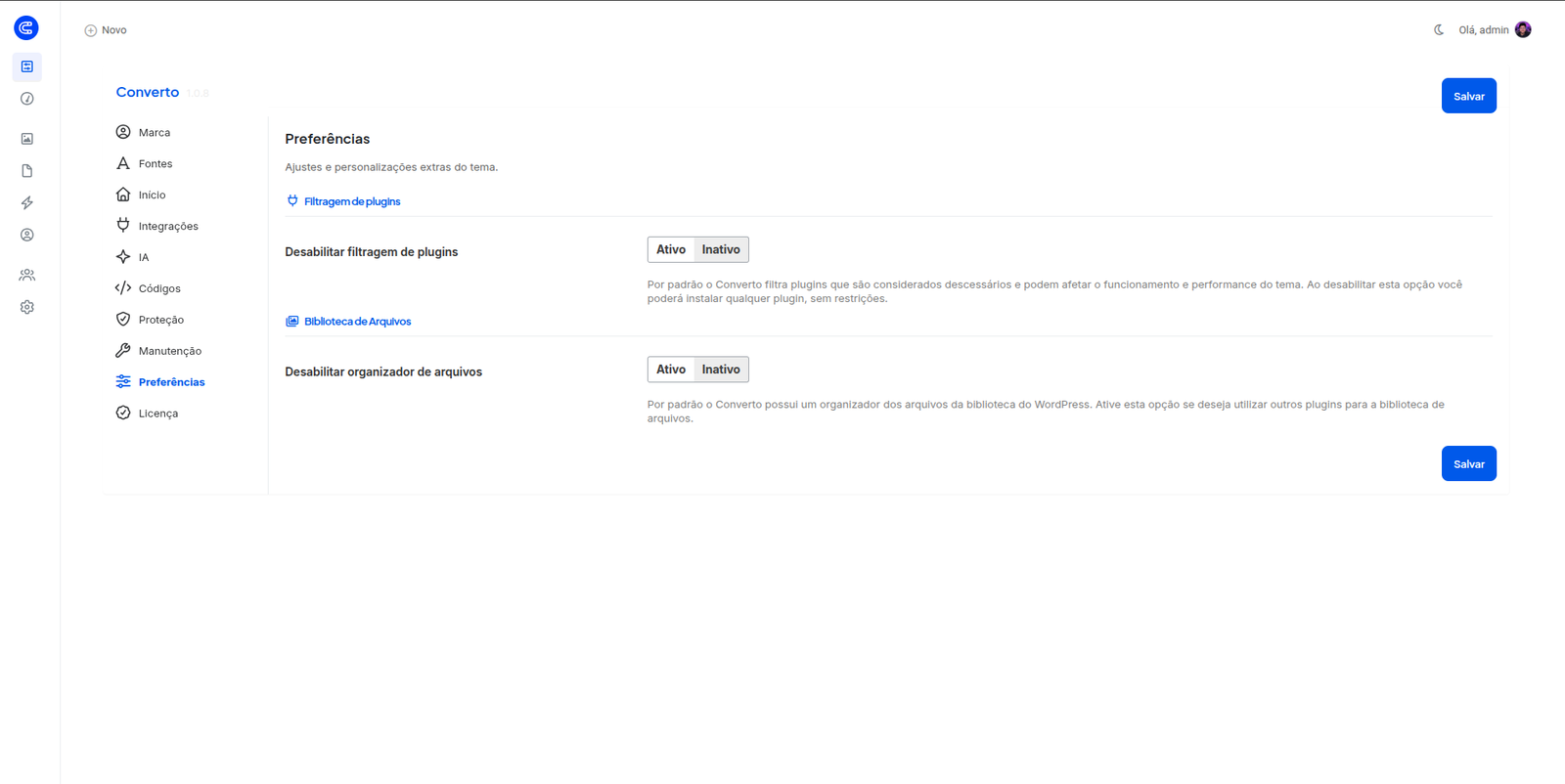Screen dimensions: 1565x784
Task: Open the Proteção settings section
Action: [x=161, y=320]
